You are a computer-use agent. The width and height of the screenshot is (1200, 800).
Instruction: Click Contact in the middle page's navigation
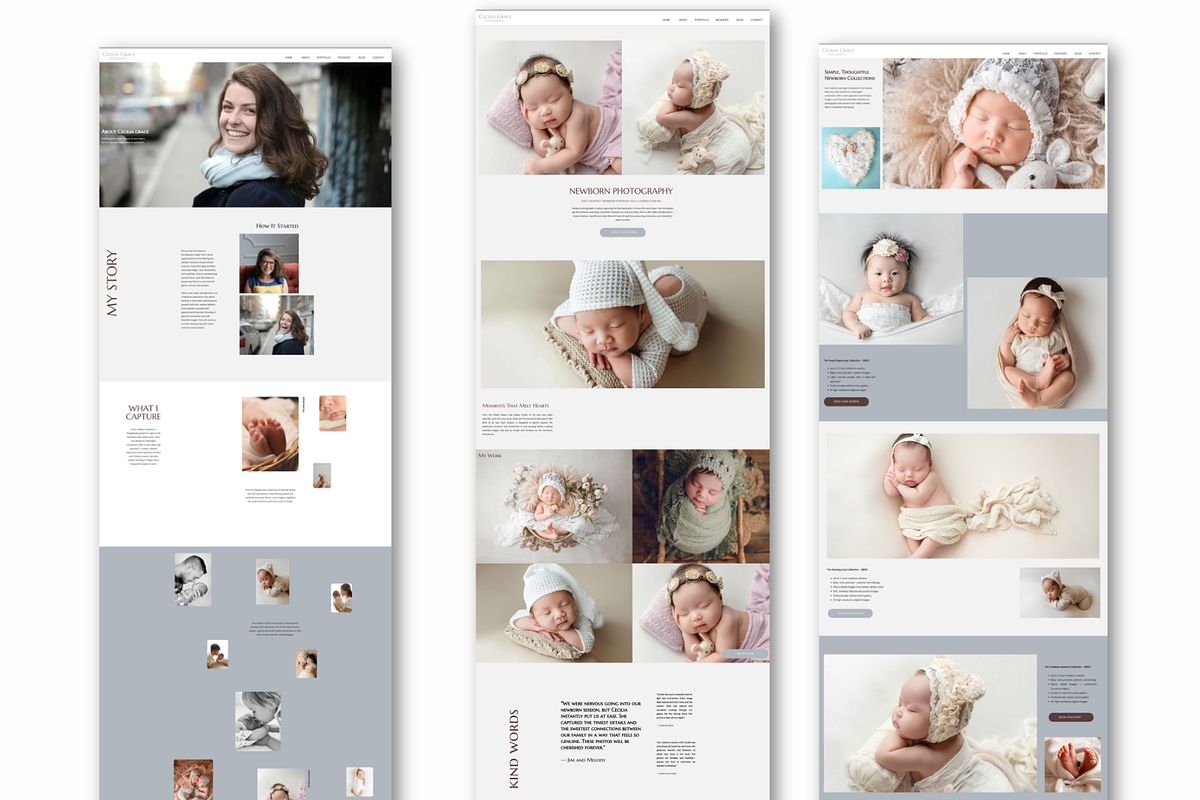[x=757, y=19]
